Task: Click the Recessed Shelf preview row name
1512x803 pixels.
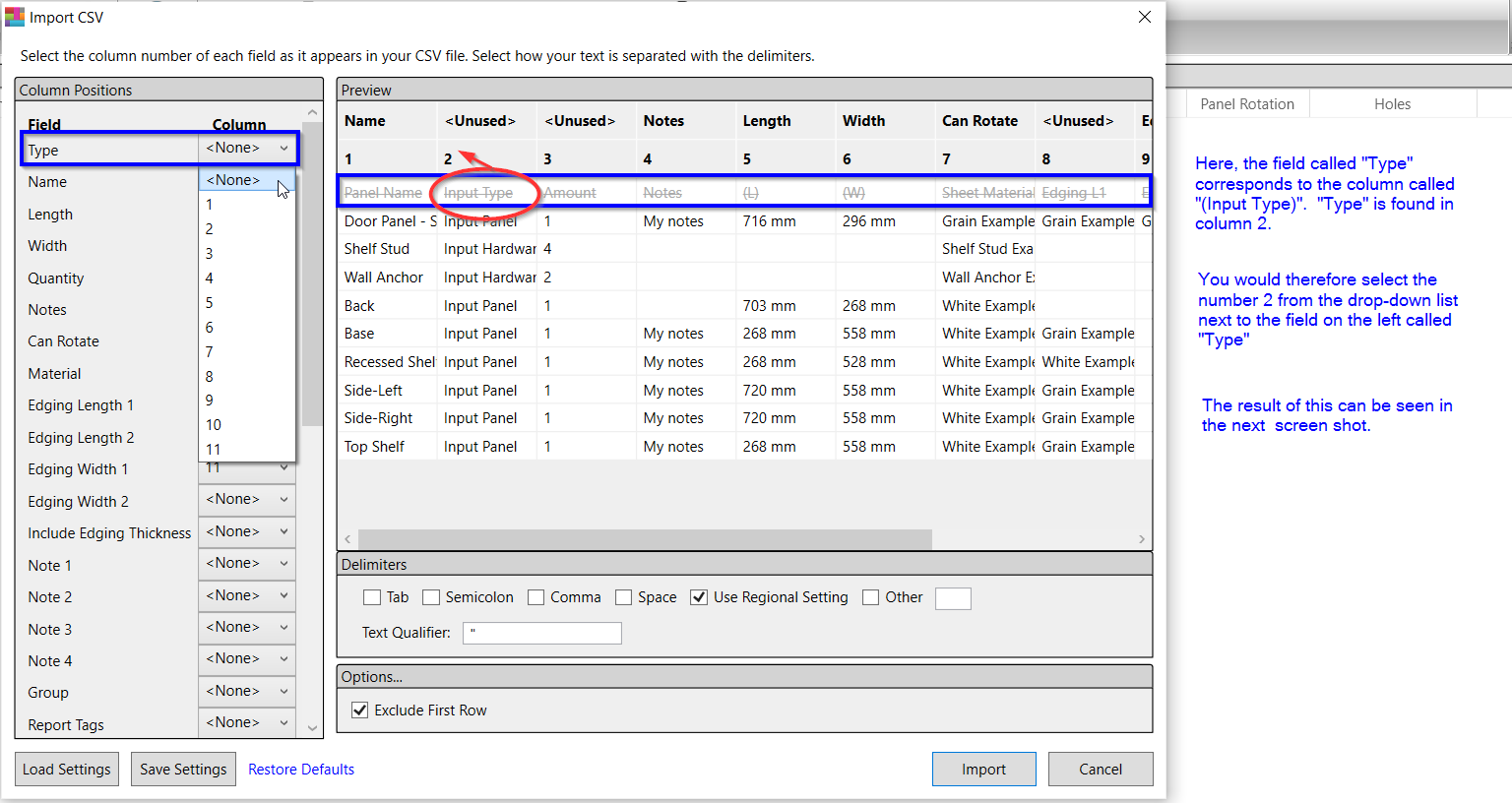Action: click(x=390, y=362)
